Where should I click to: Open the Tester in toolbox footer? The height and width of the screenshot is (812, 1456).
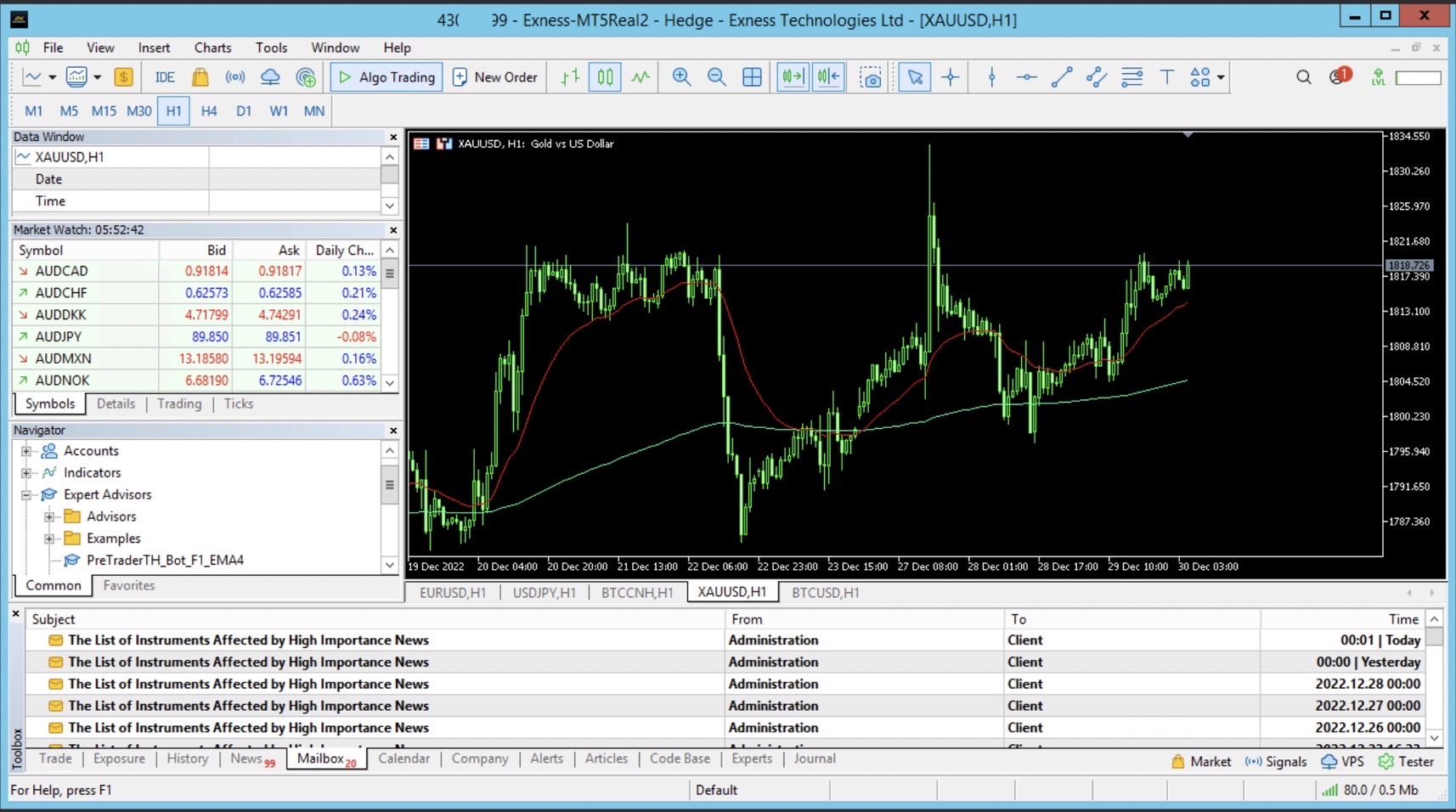[1407, 762]
